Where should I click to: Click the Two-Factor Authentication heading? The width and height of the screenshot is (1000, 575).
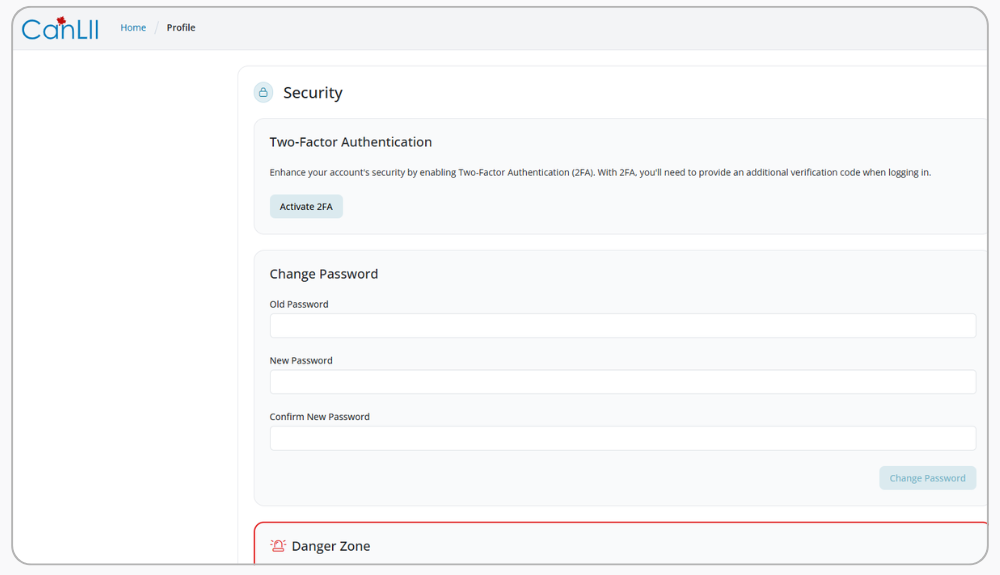pos(350,142)
